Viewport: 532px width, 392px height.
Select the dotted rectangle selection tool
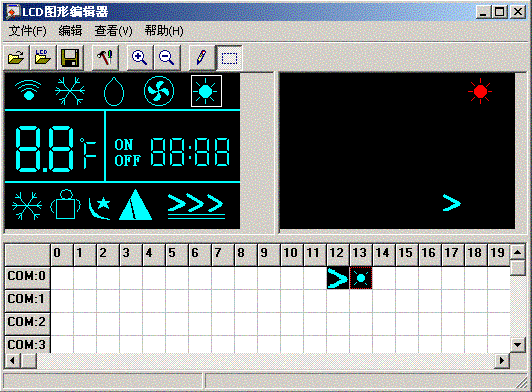[x=229, y=57]
